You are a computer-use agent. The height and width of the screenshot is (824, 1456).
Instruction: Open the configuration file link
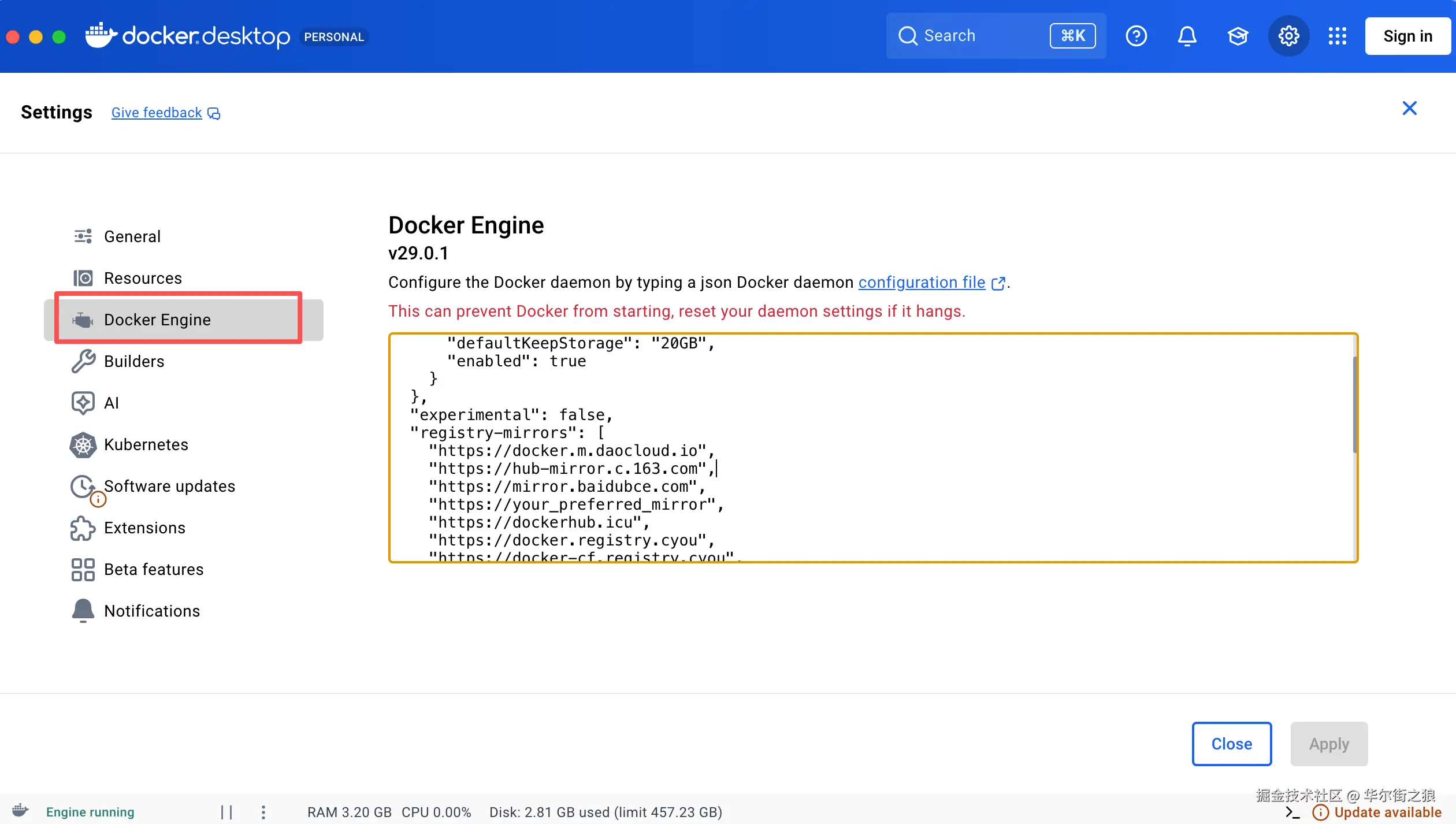coord(922,282)
